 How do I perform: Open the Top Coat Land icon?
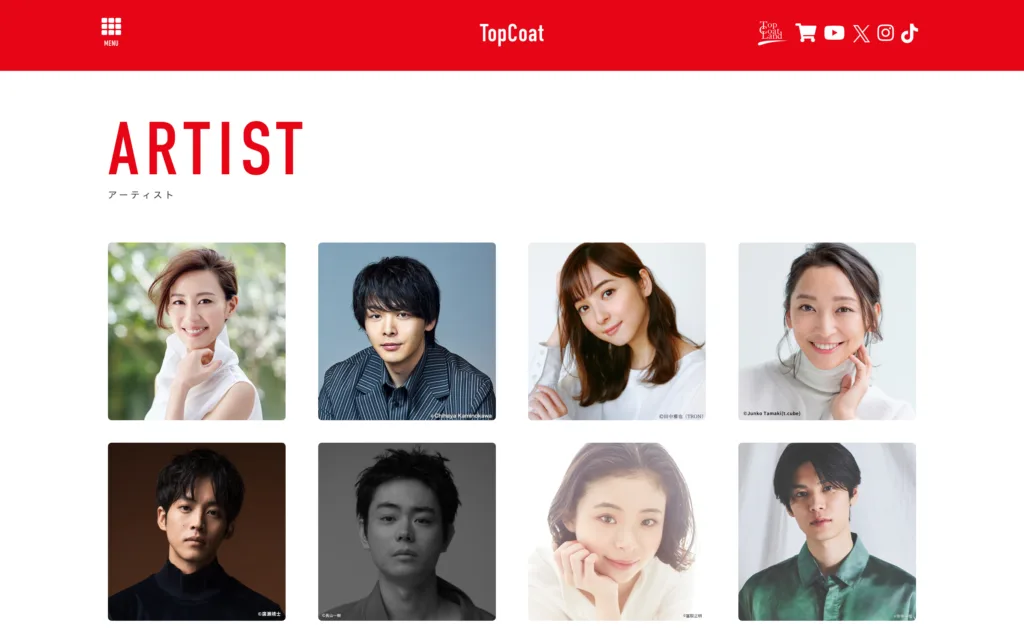click(771, 33)
